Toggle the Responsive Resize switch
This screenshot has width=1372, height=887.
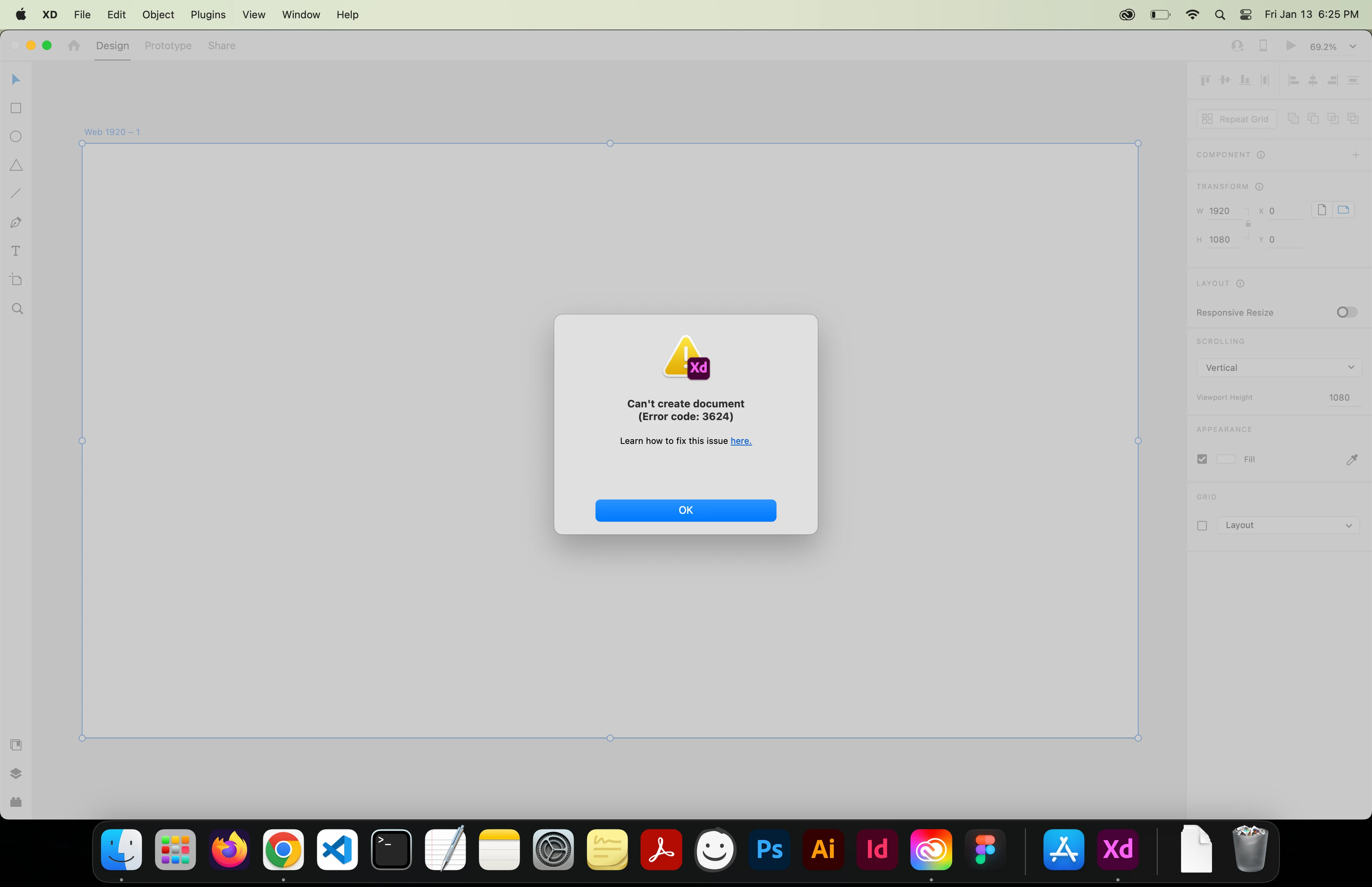click(1346, 312)
